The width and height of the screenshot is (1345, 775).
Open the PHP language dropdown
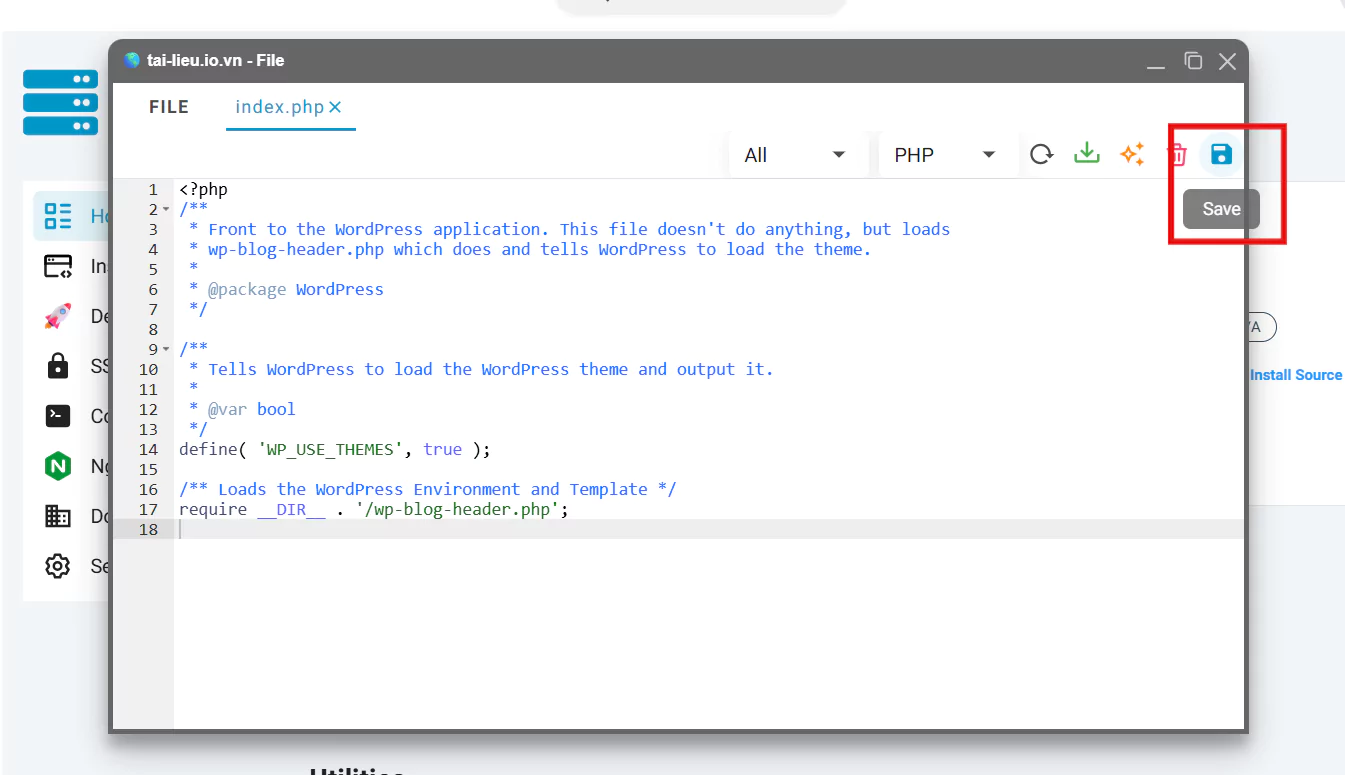click(945, 155)
